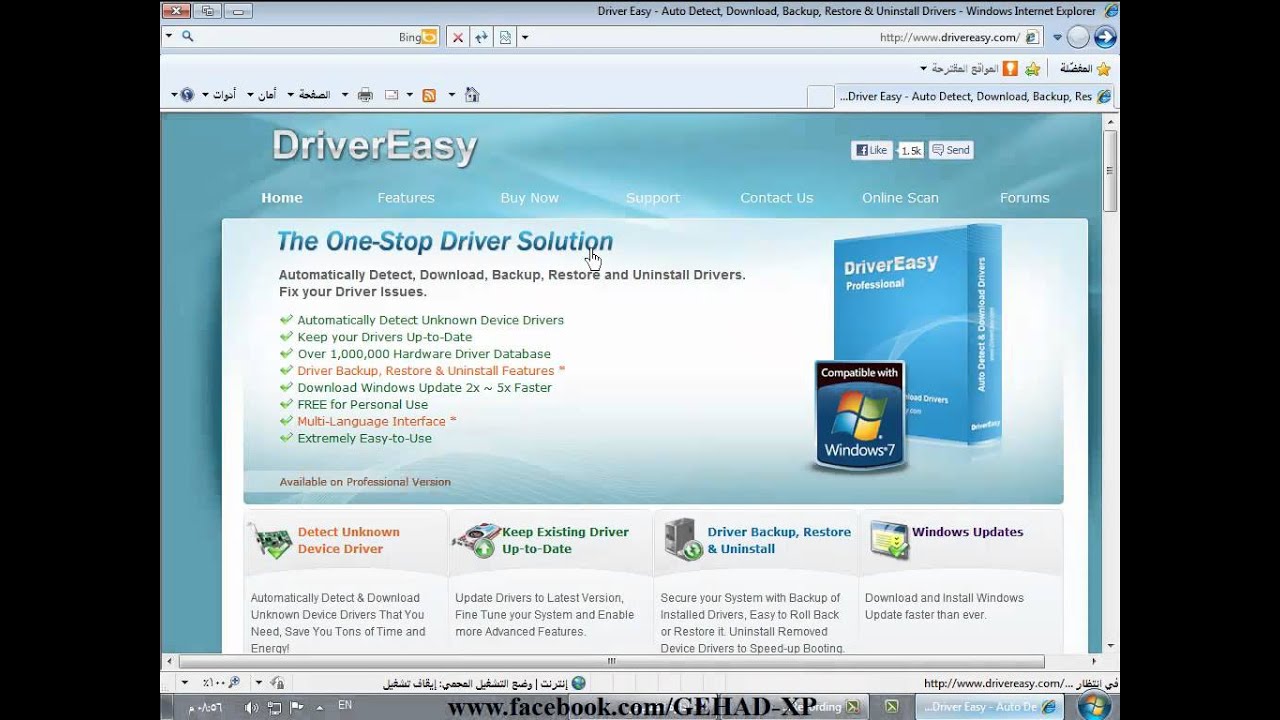Open the Buy Now nav link
1280x720 pixels.
[530, 198]
